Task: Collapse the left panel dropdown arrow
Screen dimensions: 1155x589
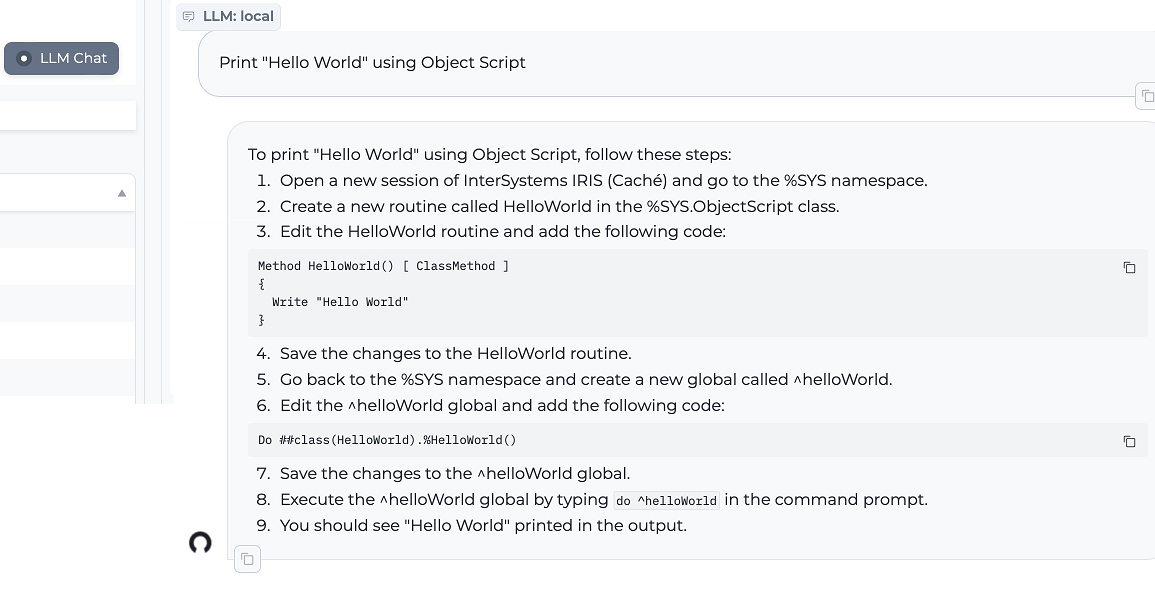Action: point(122,193)
